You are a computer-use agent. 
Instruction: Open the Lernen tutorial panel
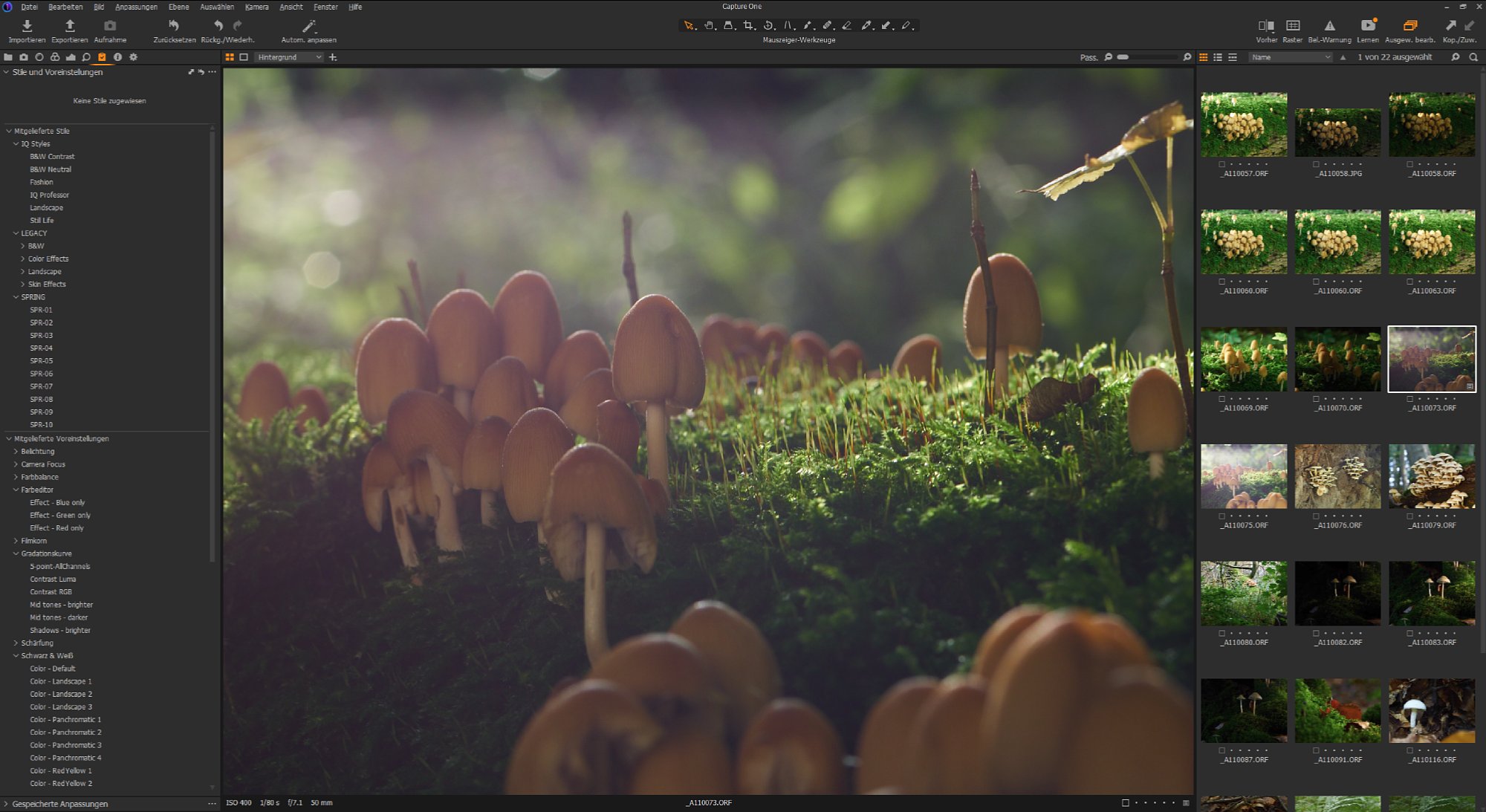pyautogui.click(x=1368, y=26)
